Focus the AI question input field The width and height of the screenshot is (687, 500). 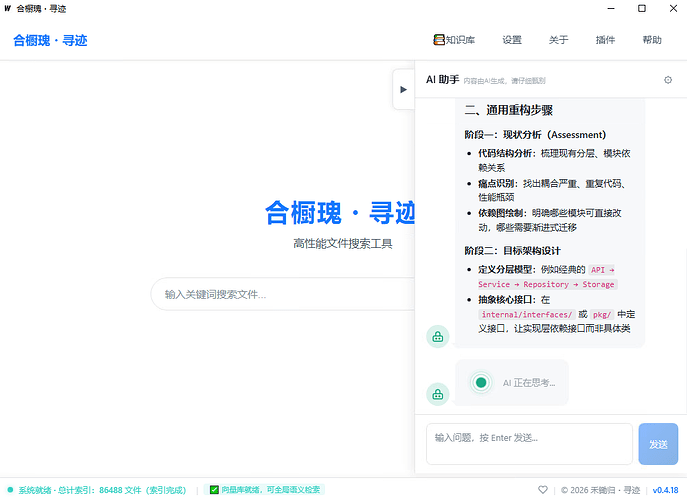(x=529, y=444)
